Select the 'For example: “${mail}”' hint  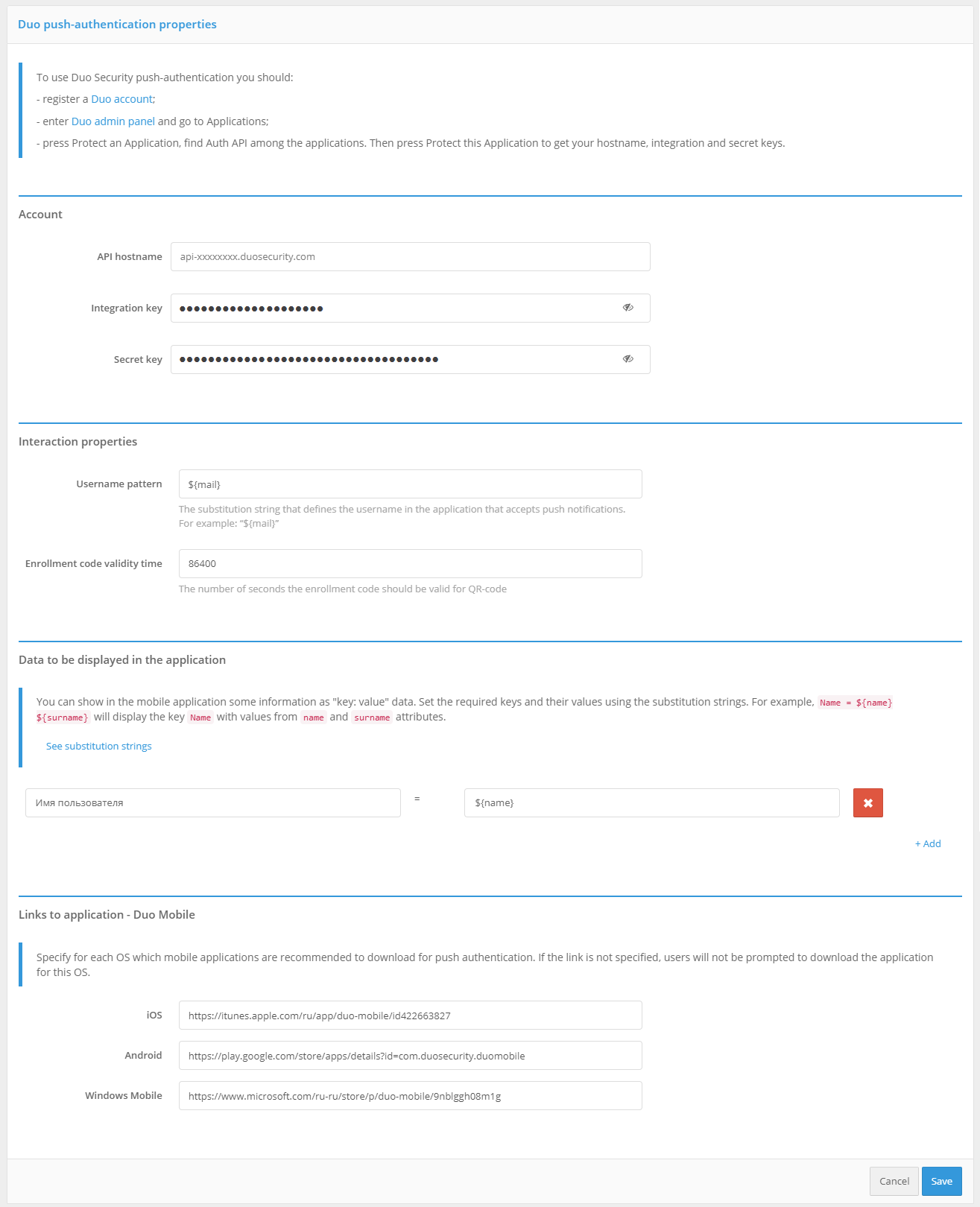point(229,524)
